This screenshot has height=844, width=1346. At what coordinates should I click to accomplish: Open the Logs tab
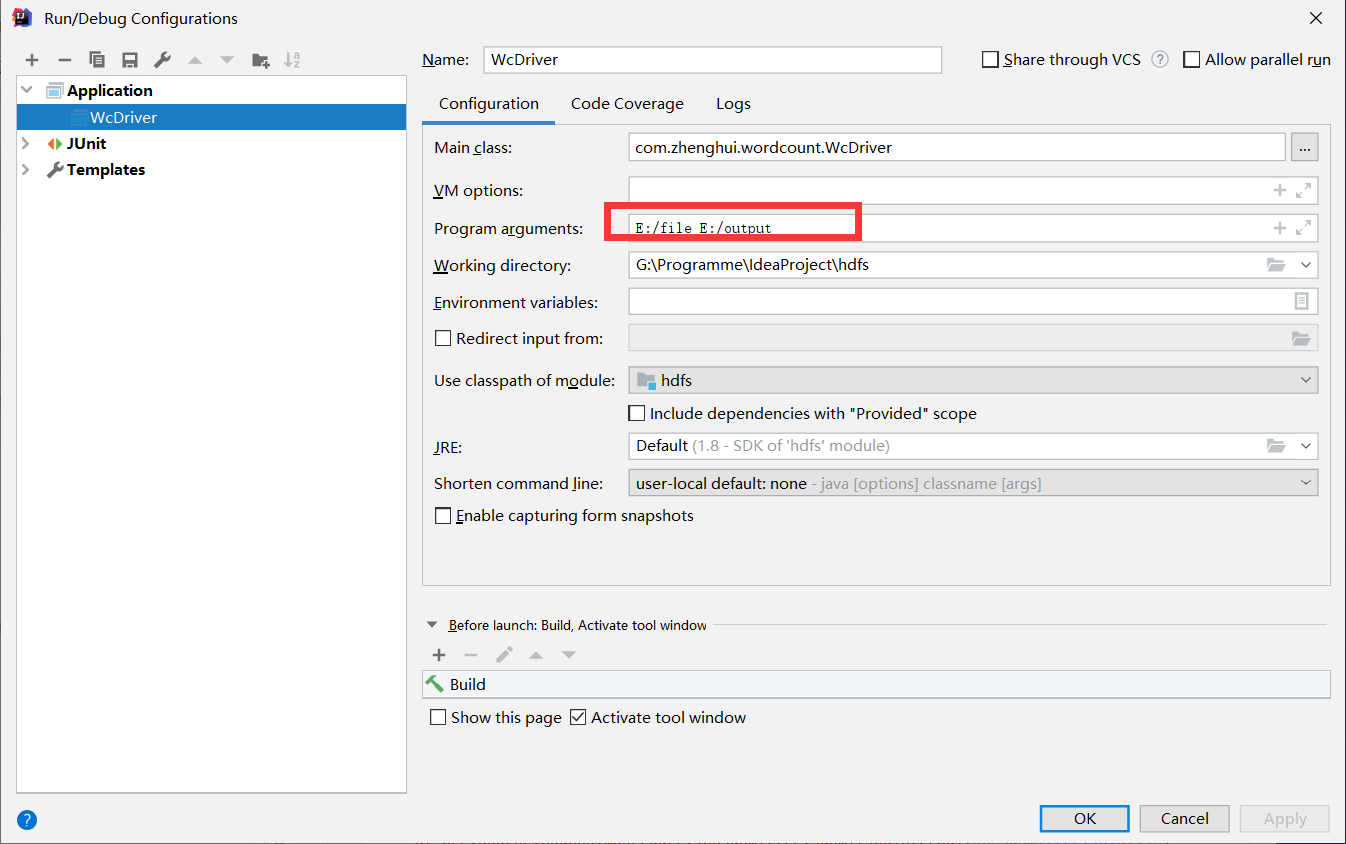tap(733, 103)
